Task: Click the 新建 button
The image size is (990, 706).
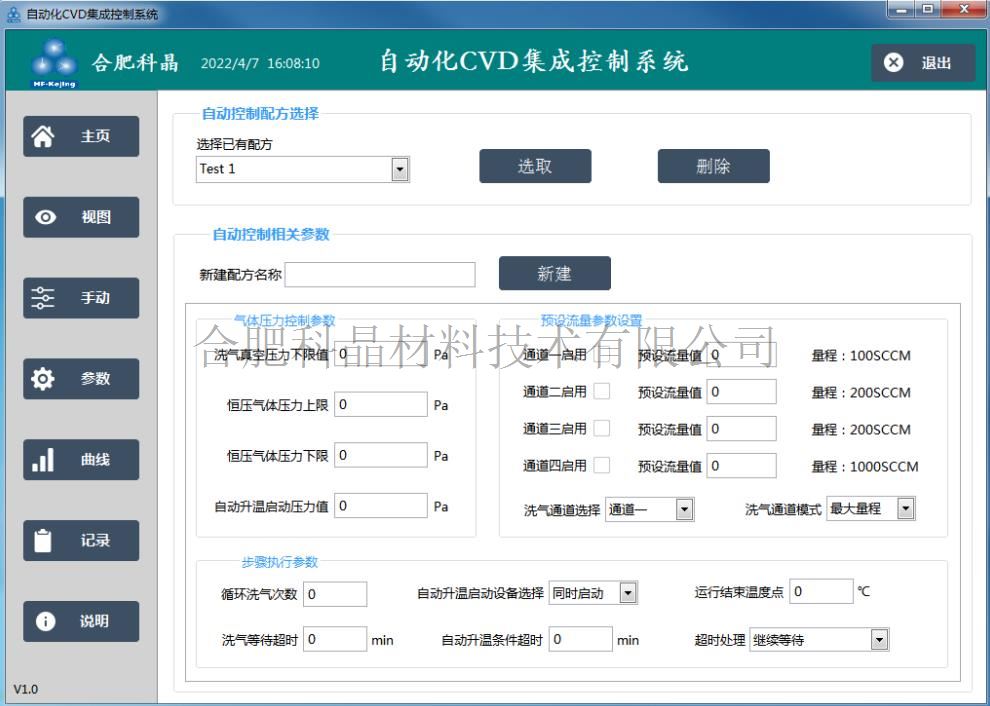Action: coord(554,274)
